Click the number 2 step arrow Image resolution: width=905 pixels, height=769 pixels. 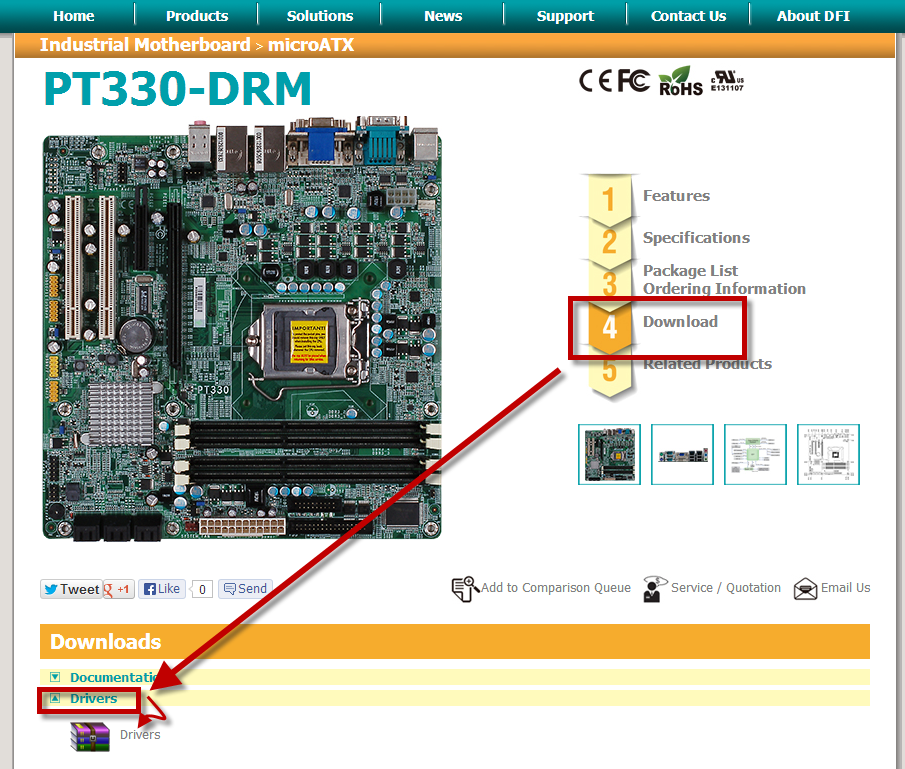click(x=609, y=242)
